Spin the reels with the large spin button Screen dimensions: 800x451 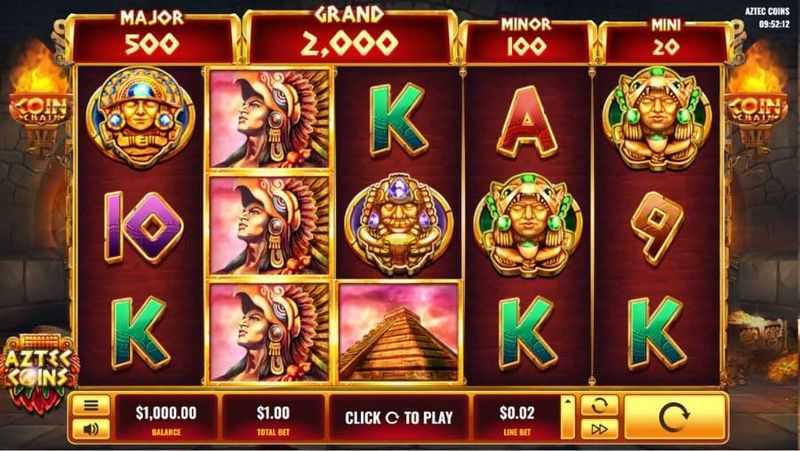(x=674, y=417)
